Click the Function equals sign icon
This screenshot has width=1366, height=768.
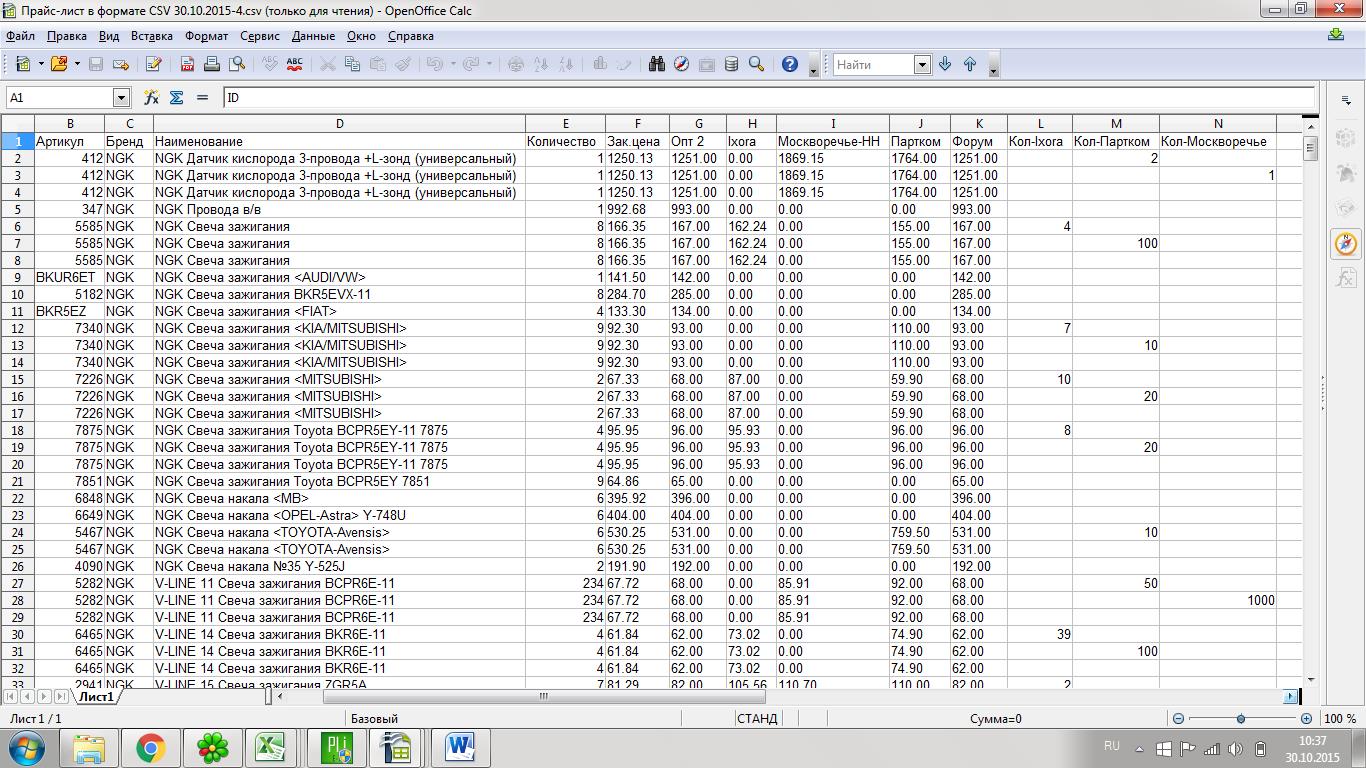coord(202,97)
